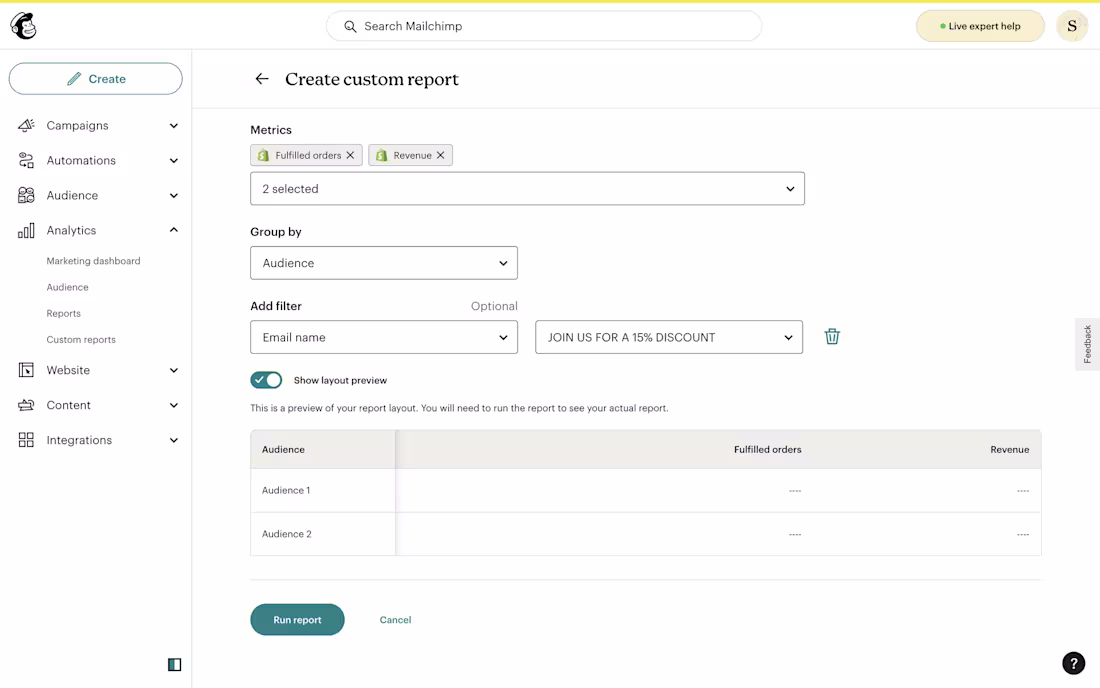Open the Audience people icon
Viewport: 1100px width, 688px height.
tap(26, 195)
